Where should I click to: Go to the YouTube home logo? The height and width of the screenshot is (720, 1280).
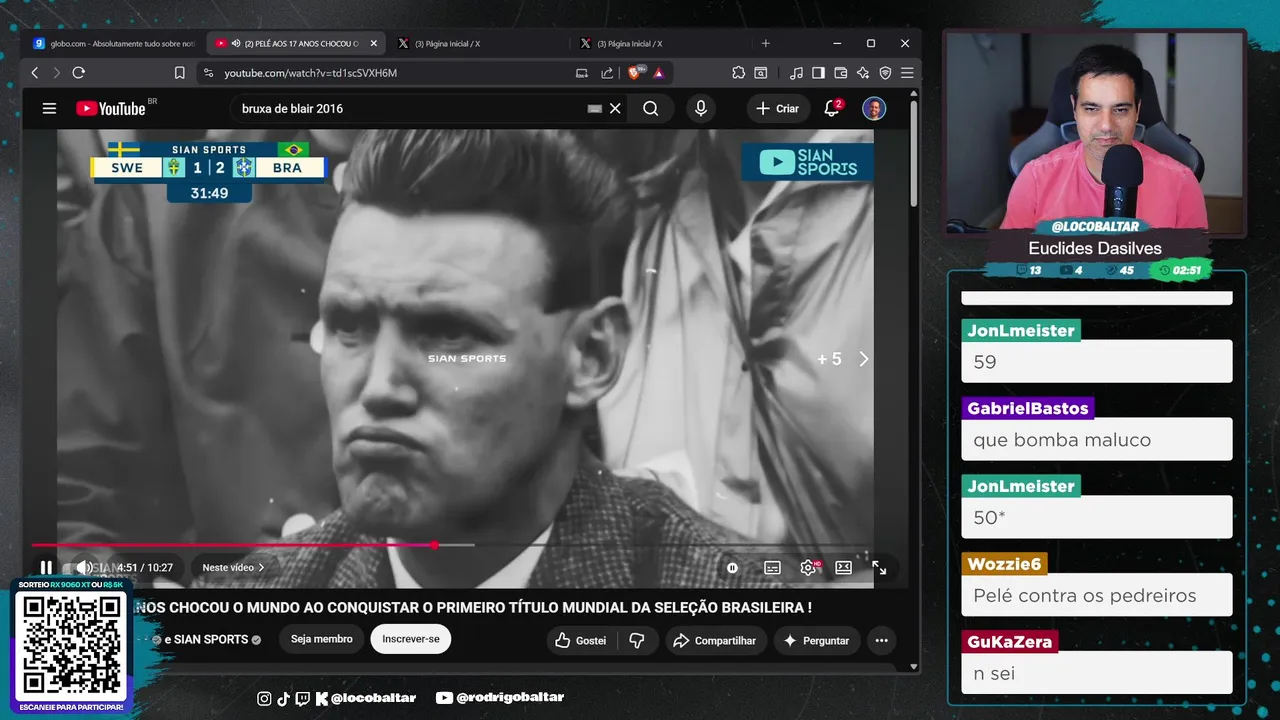point(110,108)
